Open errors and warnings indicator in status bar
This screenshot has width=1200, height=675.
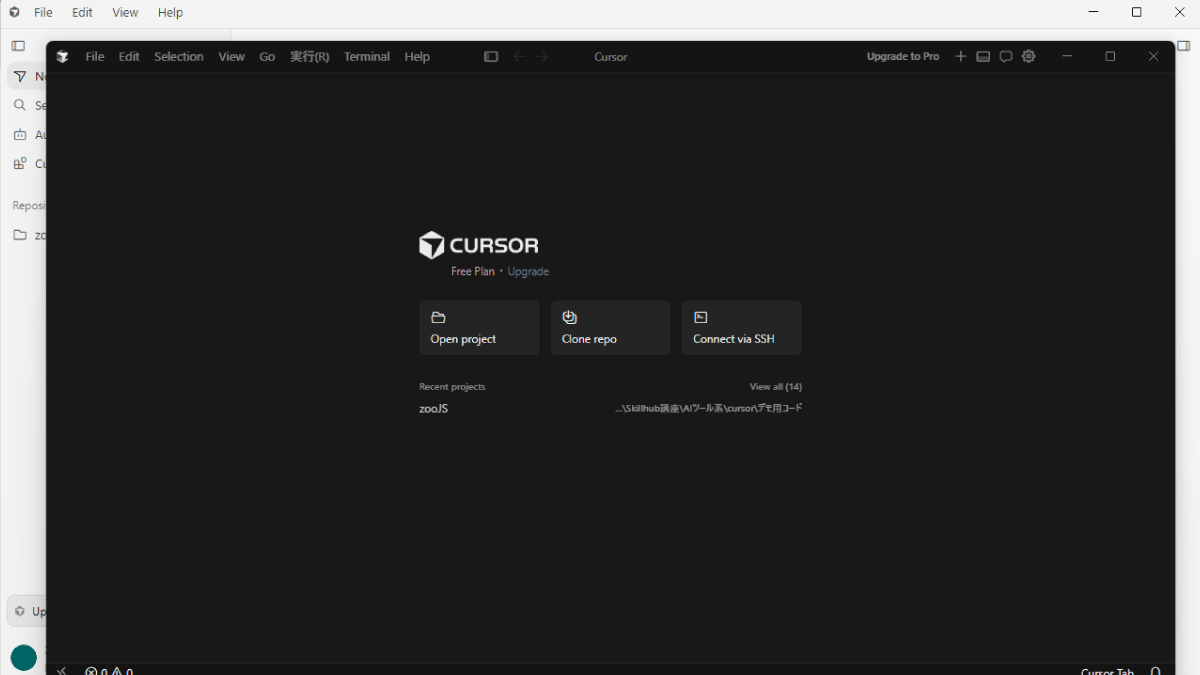point(109,671)
